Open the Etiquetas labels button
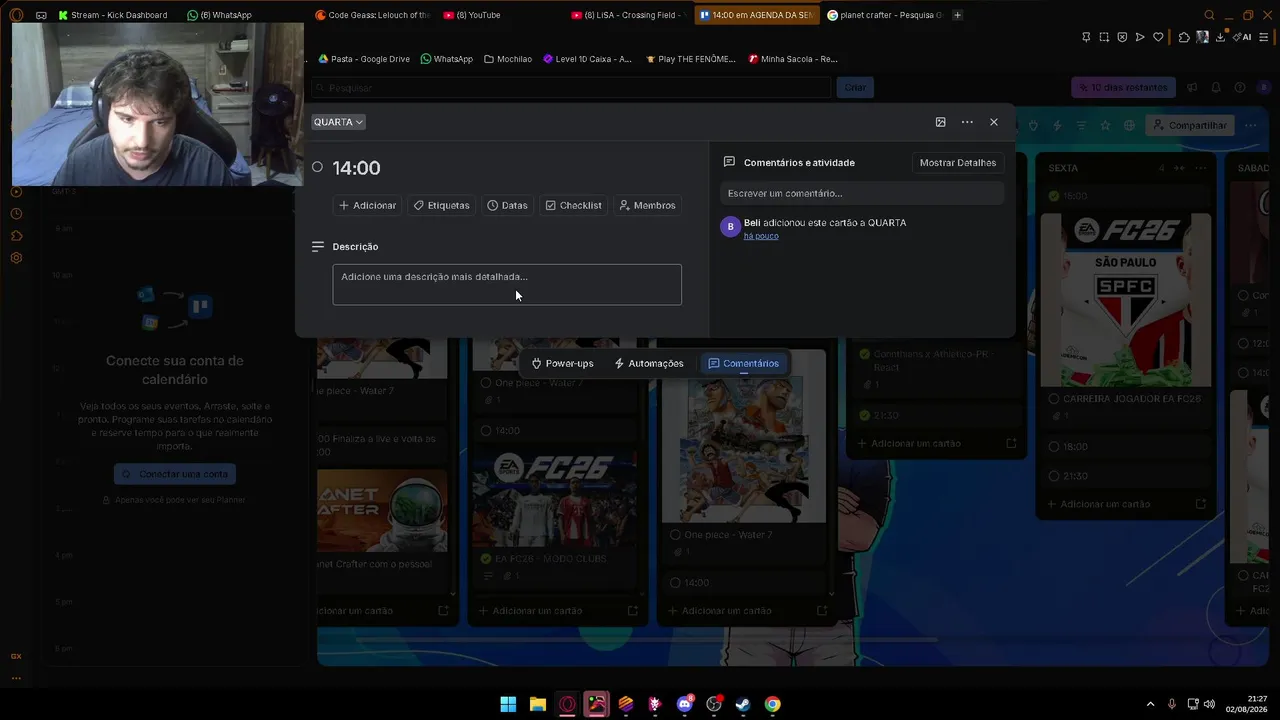Image resolution: width=1280 pixels, height=720 pixels. click(x=441, y=205)
